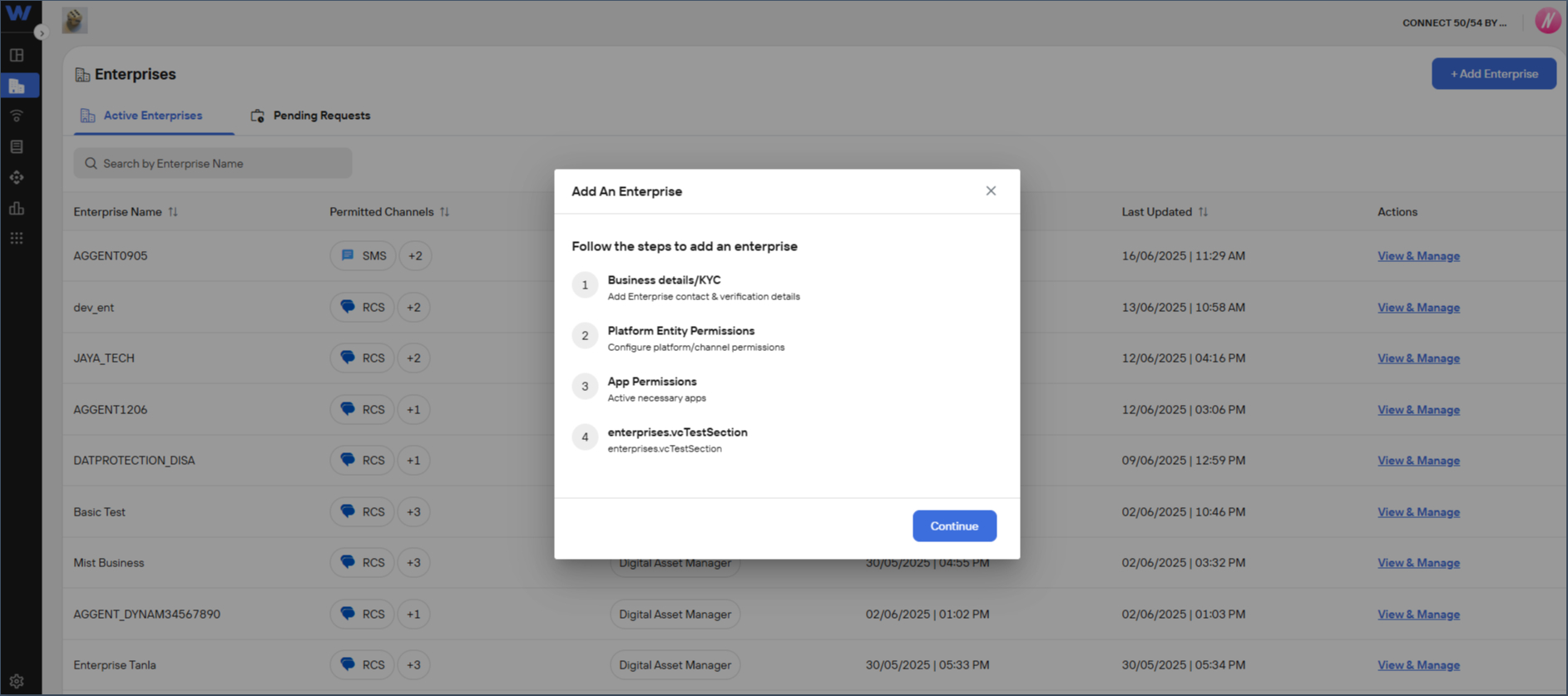Viewport: 1568px width, 696px height.
Task: Click the Add Enterprise button
Action: [x=1494, y=73]
